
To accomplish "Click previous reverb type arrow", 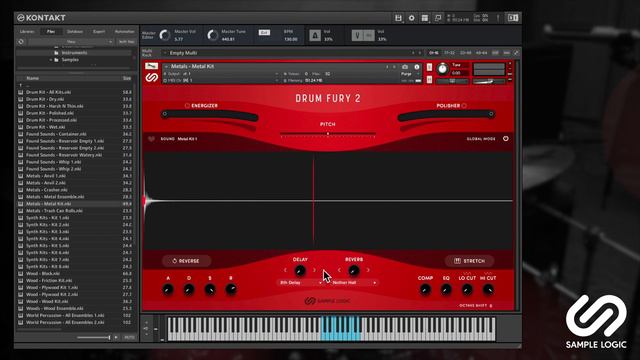I will pyautogui.click(x=339, y=270).
